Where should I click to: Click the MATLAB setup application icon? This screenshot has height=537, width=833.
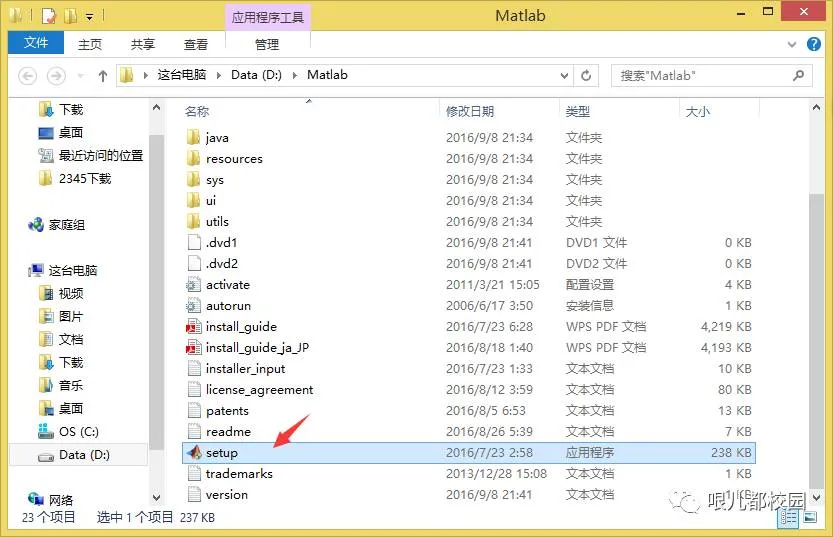[x=194, y=453]
